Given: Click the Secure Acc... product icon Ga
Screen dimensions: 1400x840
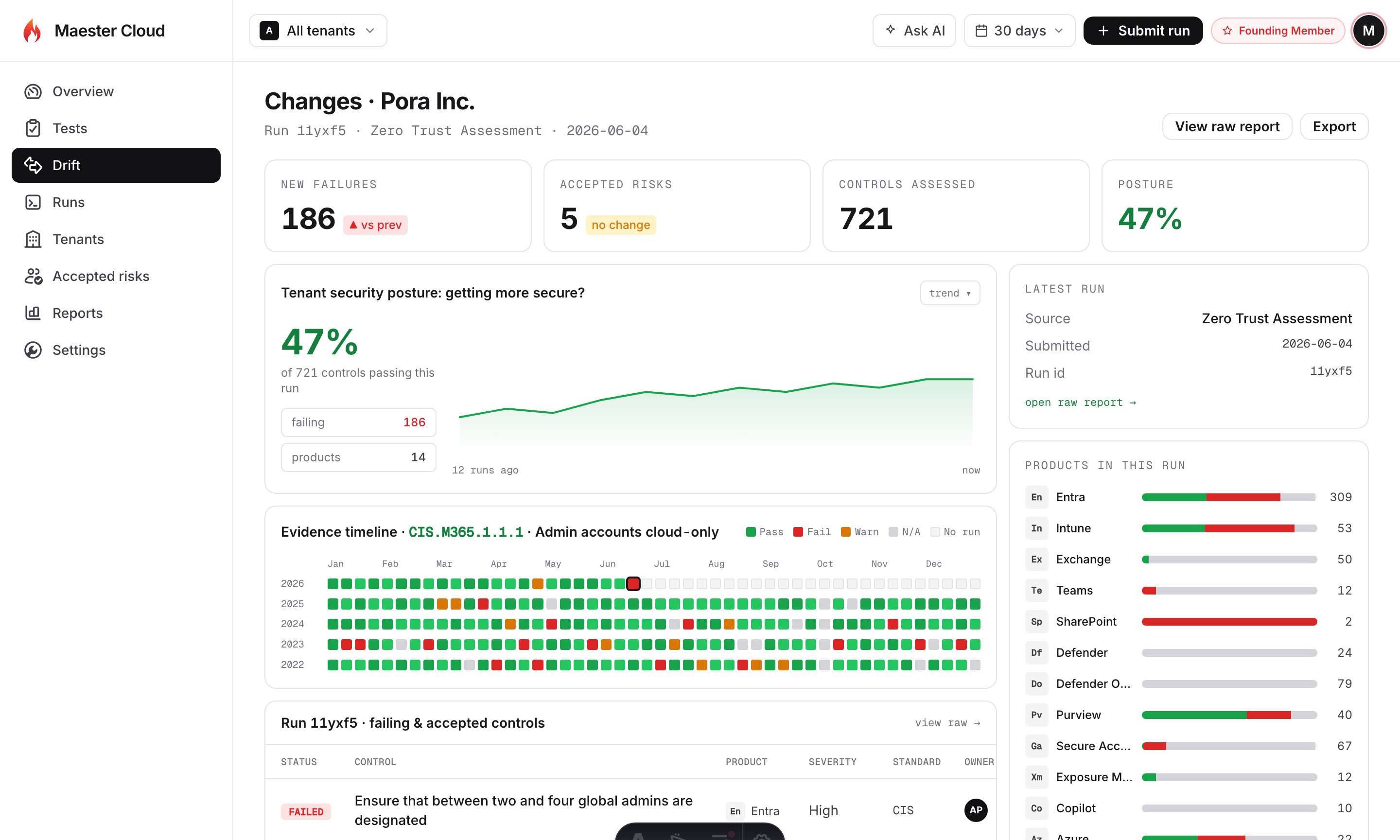Looking at the screenshot, I should click(x=1036, y=746).
